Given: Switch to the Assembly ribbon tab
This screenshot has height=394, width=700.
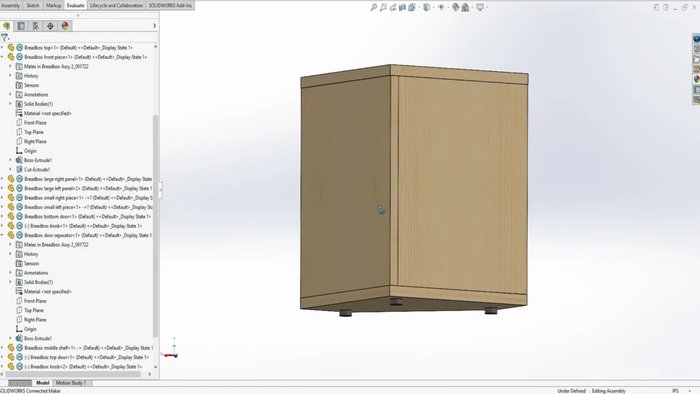Looking at the screenshot, I should tap(10, 5).
